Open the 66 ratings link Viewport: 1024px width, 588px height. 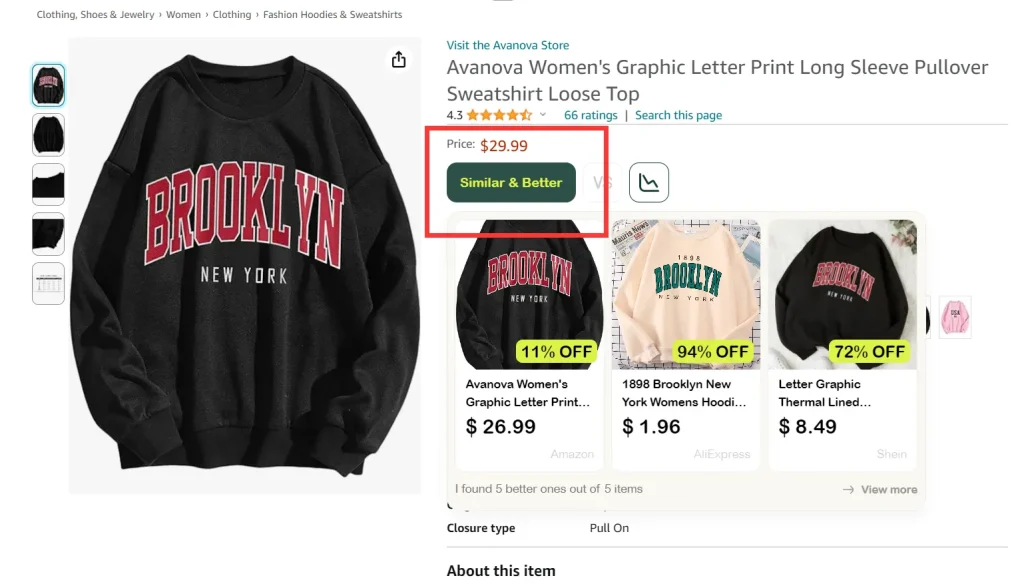pos(590,115)
